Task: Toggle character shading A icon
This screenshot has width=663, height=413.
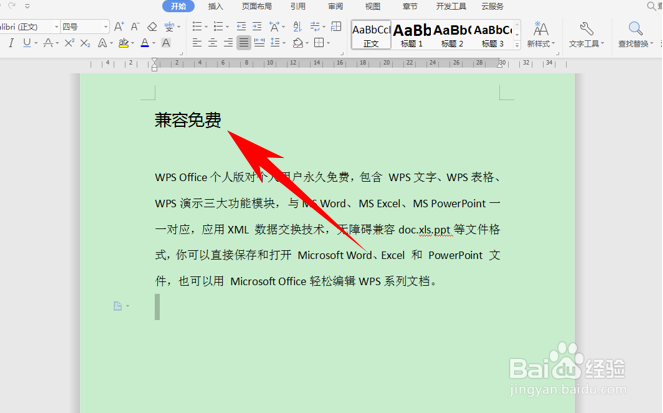Action: coord(166,43)
